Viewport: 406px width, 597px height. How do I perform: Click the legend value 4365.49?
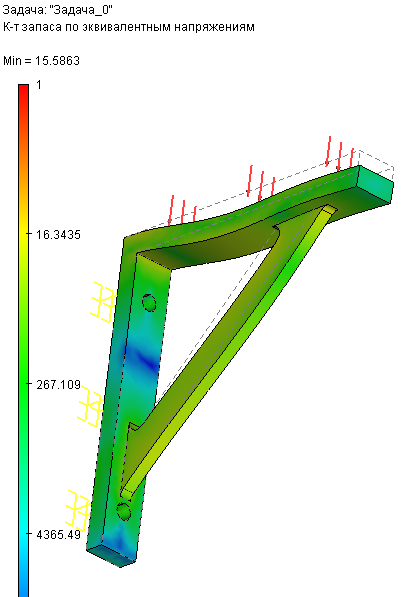click(58, 535)
